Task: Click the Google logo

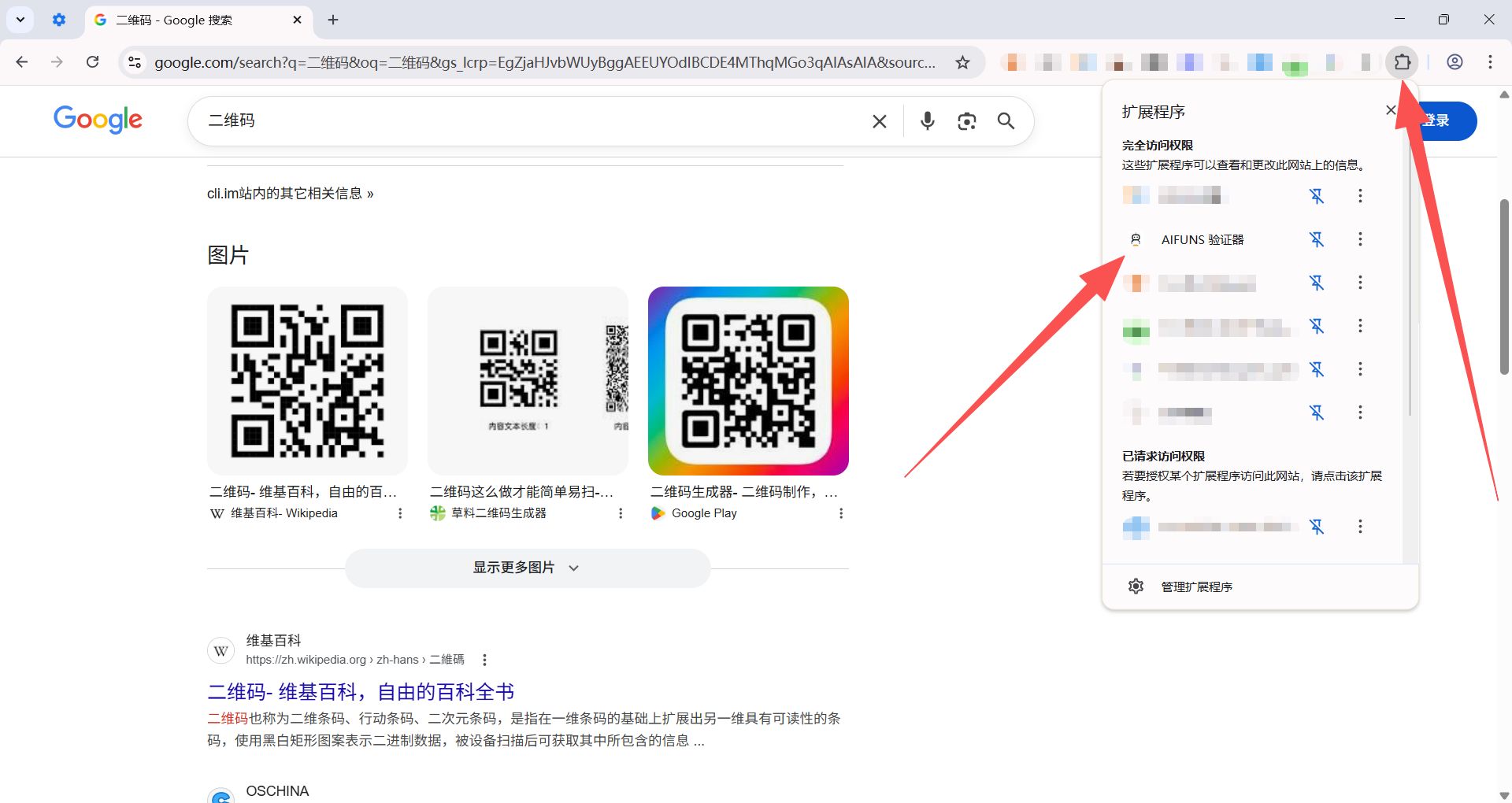Action: coord(98,120)
